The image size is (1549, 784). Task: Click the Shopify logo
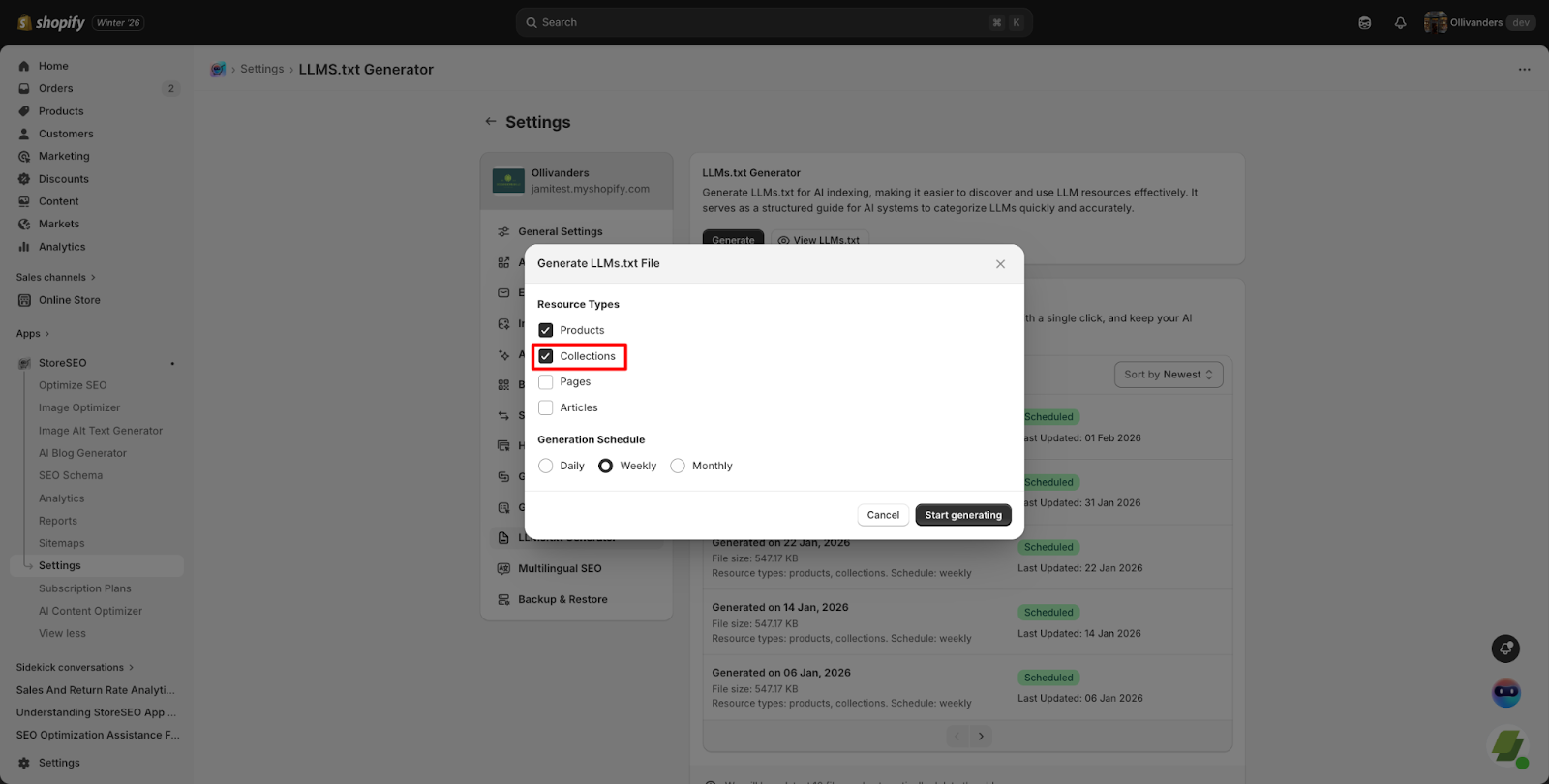pyautogui.click(x=51, y=22)
